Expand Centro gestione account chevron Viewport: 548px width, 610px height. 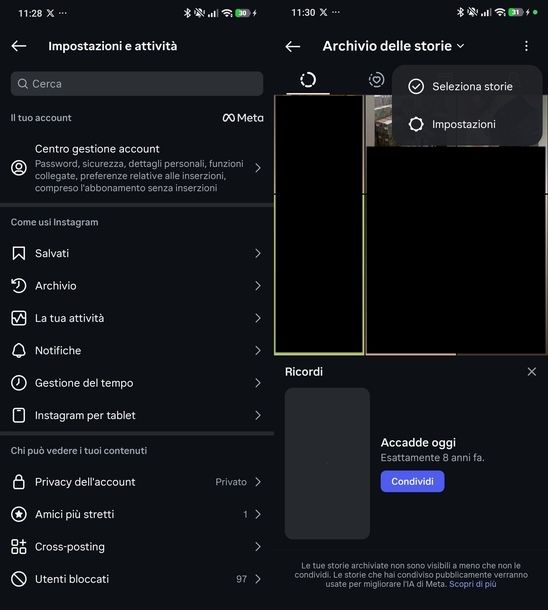coord(258,168)
